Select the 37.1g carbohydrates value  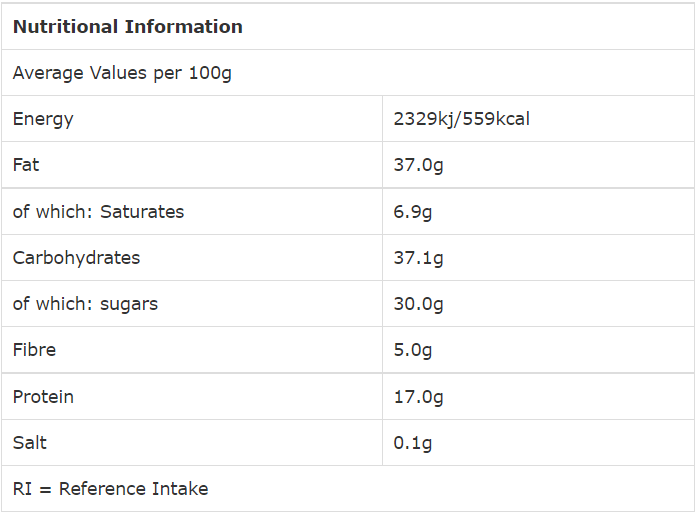coord(418,258)
